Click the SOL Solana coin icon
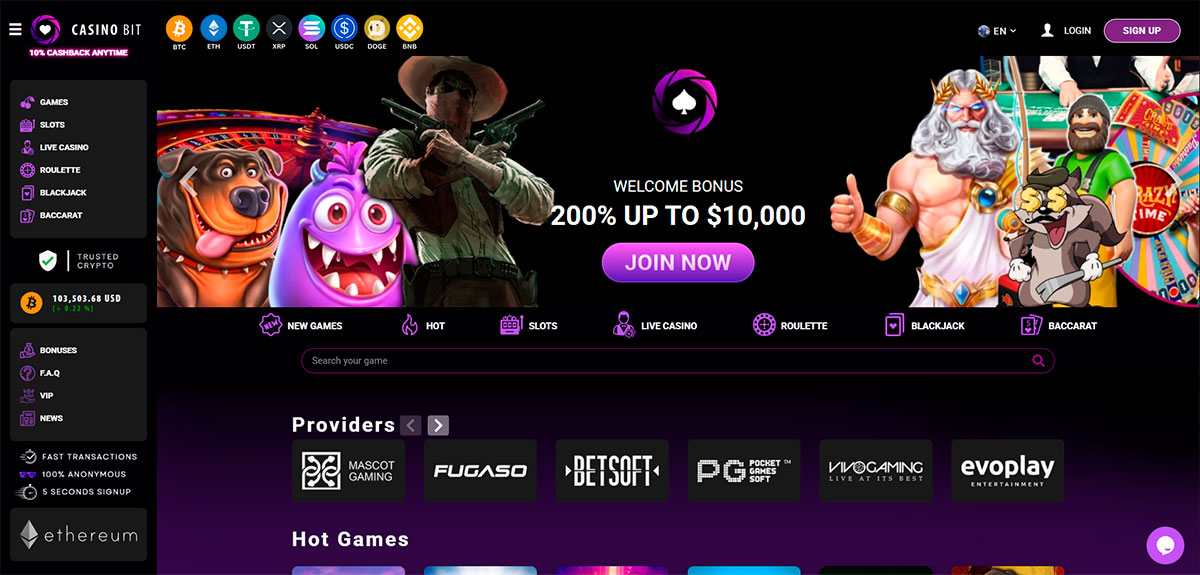Image resolution: width=1200 pixels, height=575 pixels. pyautogui.click(x=311, y=28)
